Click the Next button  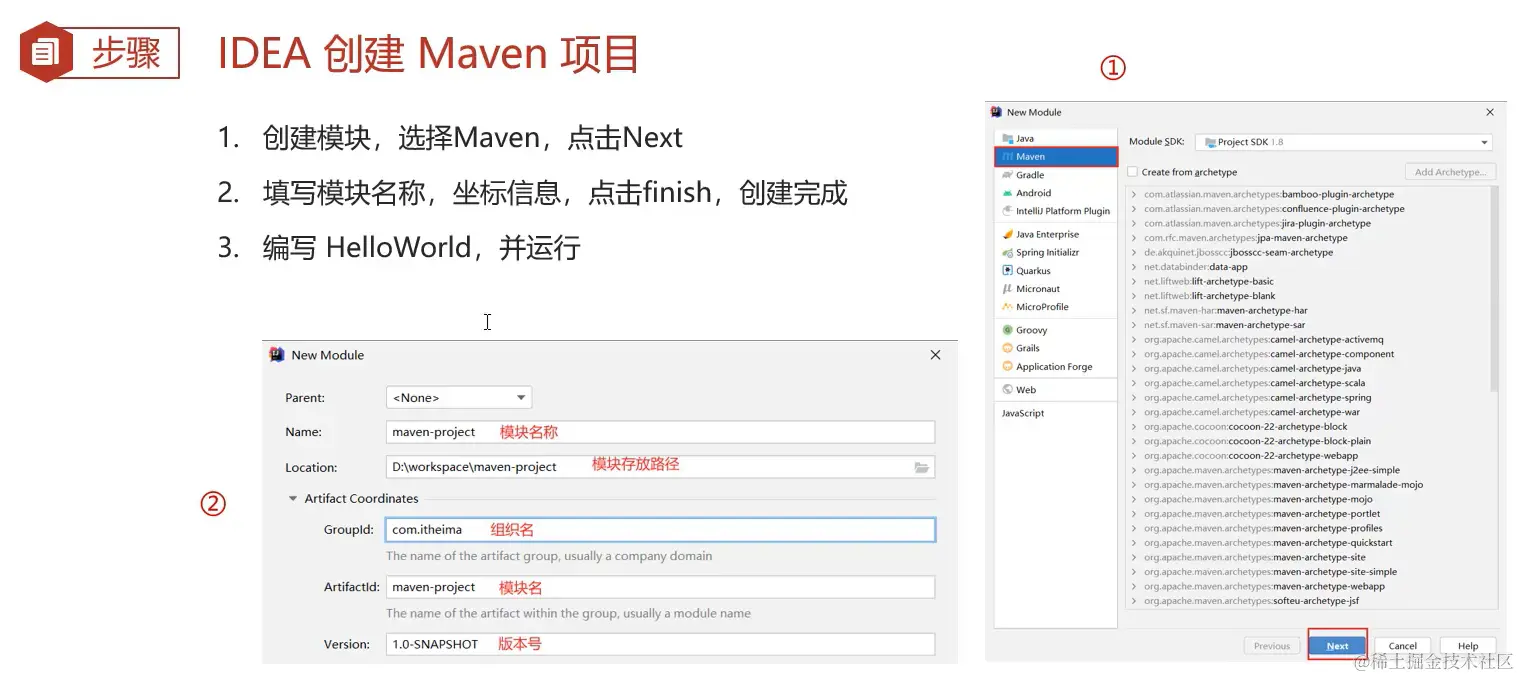(x=1337, y=646)
